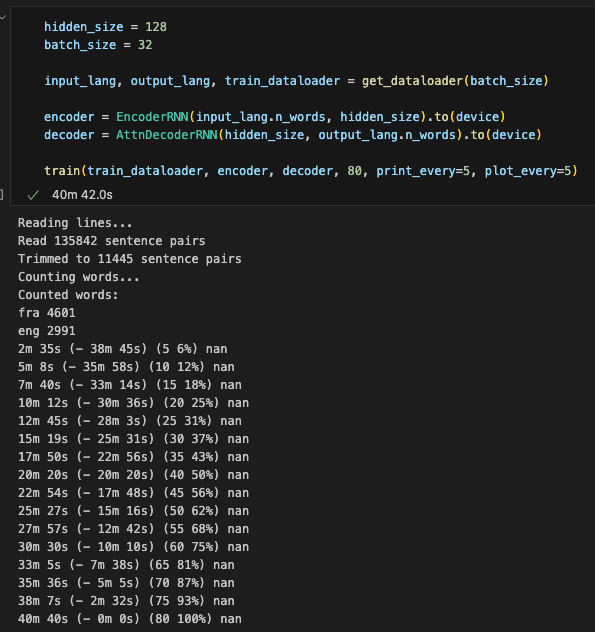Click the 'eng 2991' output line
Image resolution: width=595 pixels, height=632 pixels.
point(47,331)
